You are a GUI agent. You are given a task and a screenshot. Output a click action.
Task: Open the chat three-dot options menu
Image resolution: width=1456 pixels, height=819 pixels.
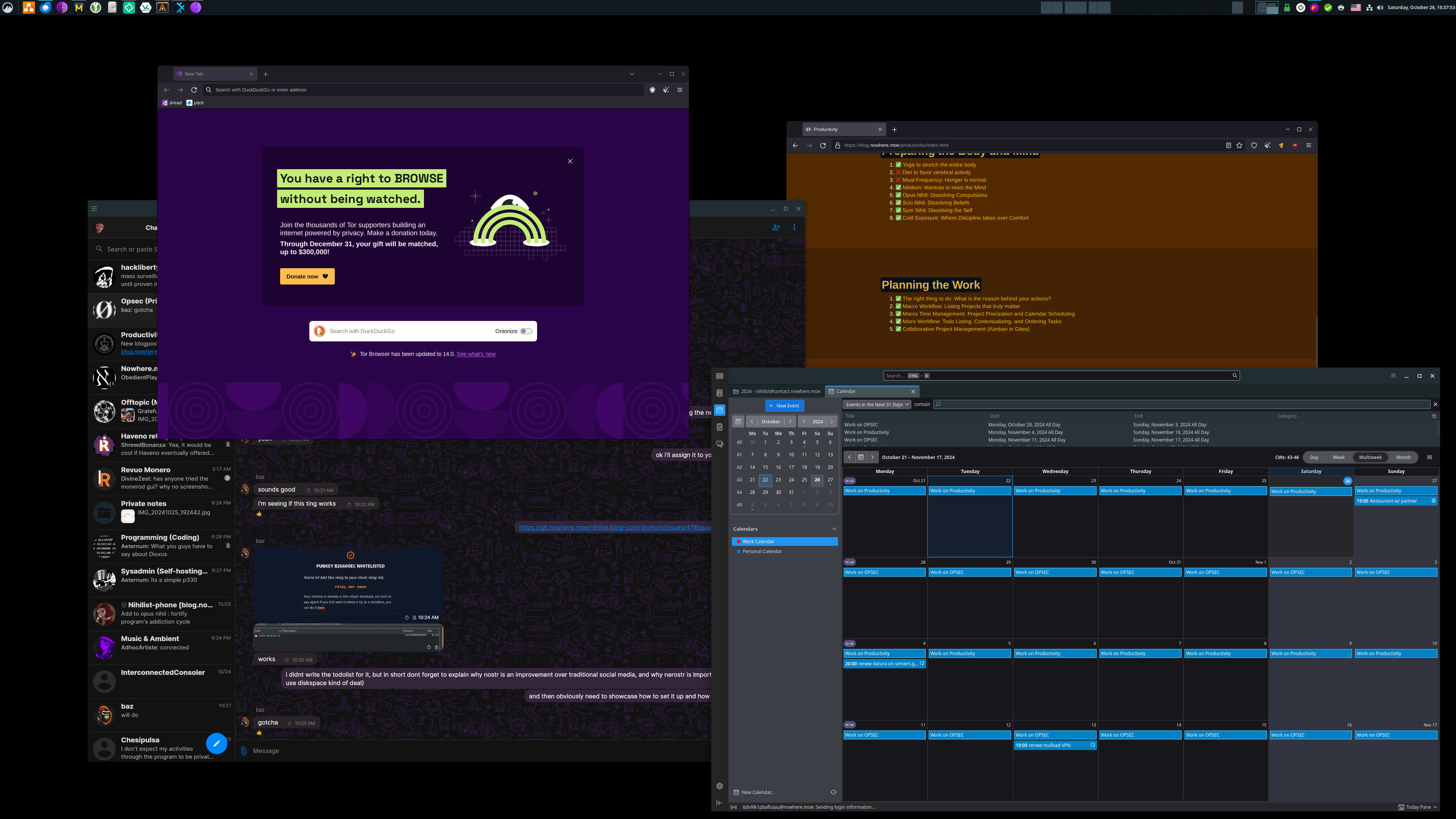tap(794, 228)
